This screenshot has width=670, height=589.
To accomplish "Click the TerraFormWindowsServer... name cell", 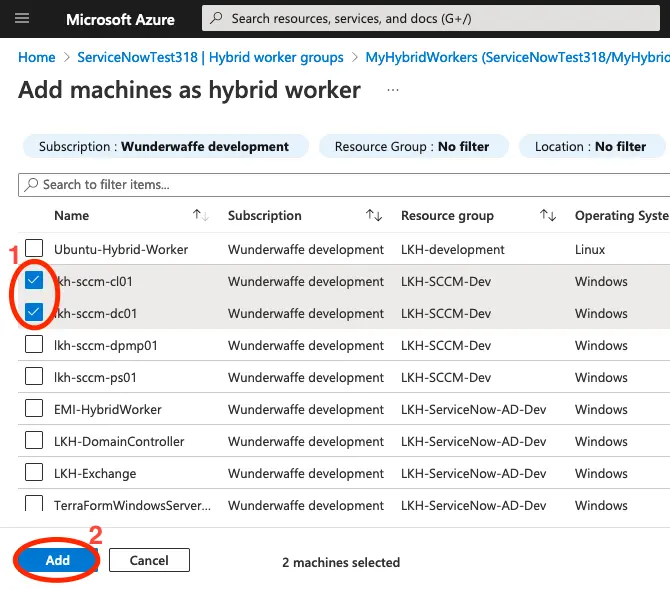I will click(x=132, y=505).
